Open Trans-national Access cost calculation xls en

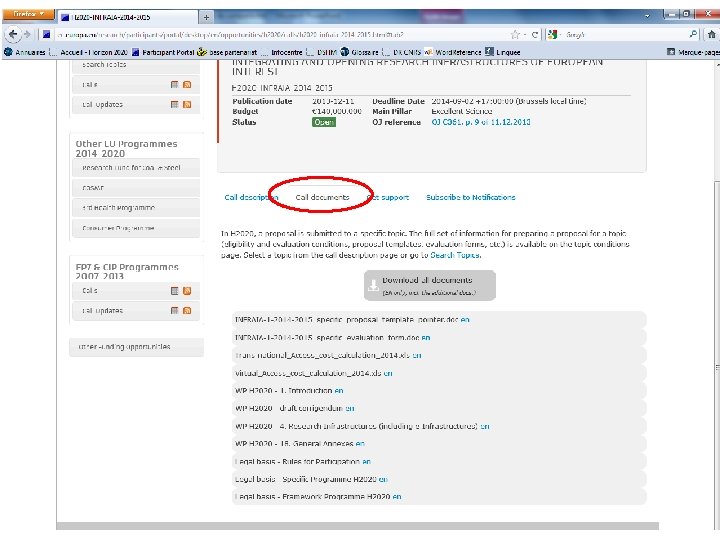416,355
